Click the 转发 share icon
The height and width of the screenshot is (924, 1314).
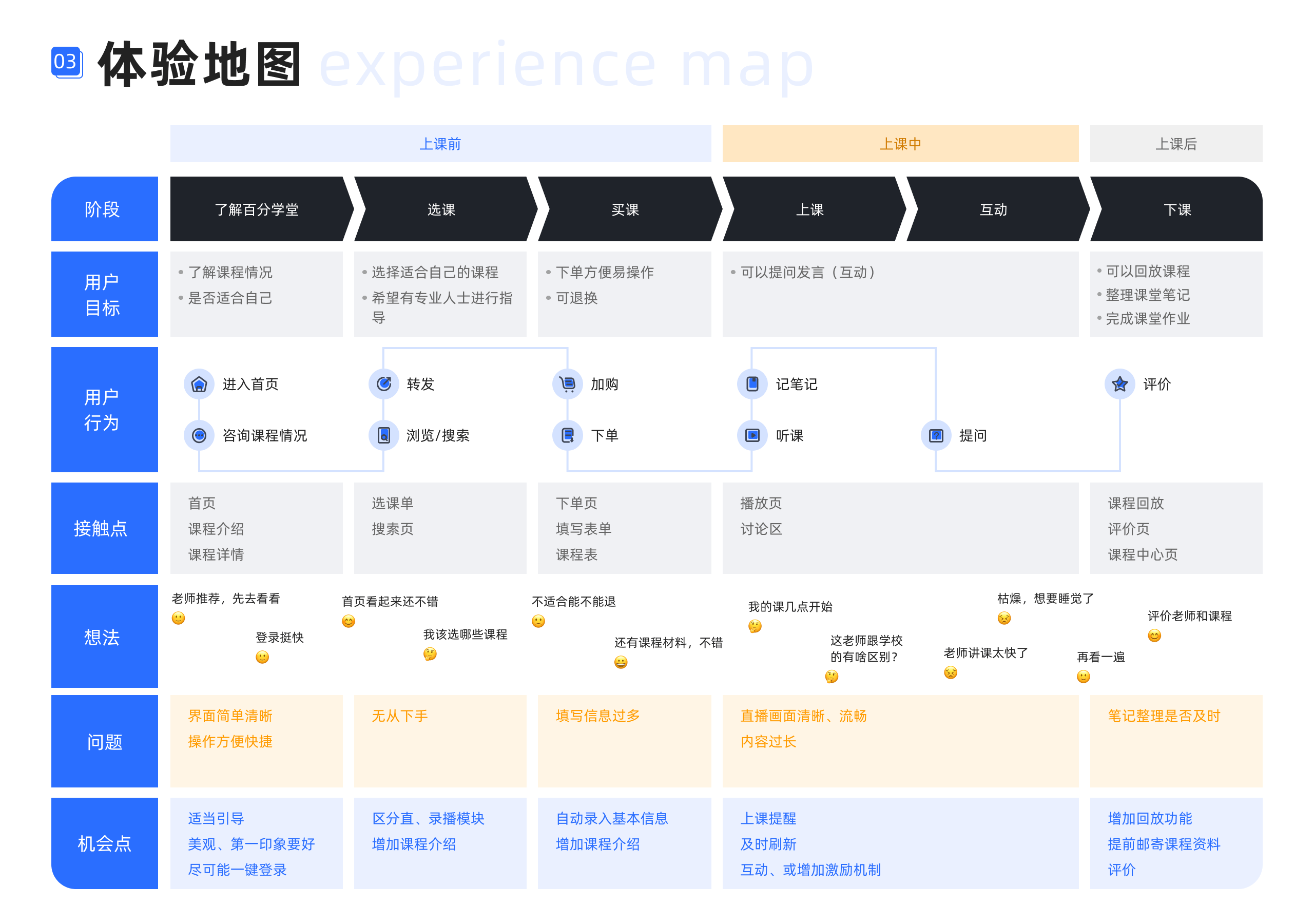point(383,384)
